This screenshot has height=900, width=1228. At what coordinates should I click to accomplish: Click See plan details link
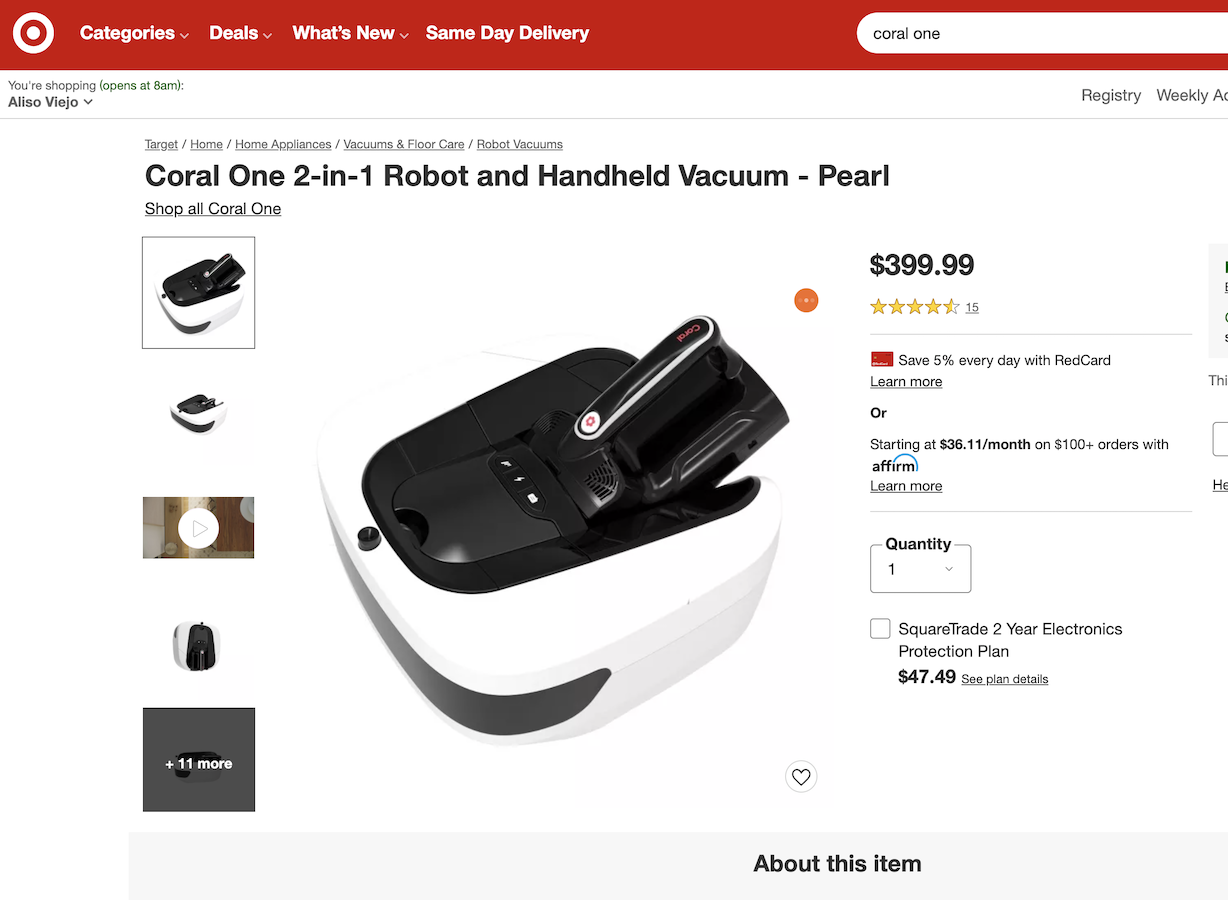[x=1005, y=679]
